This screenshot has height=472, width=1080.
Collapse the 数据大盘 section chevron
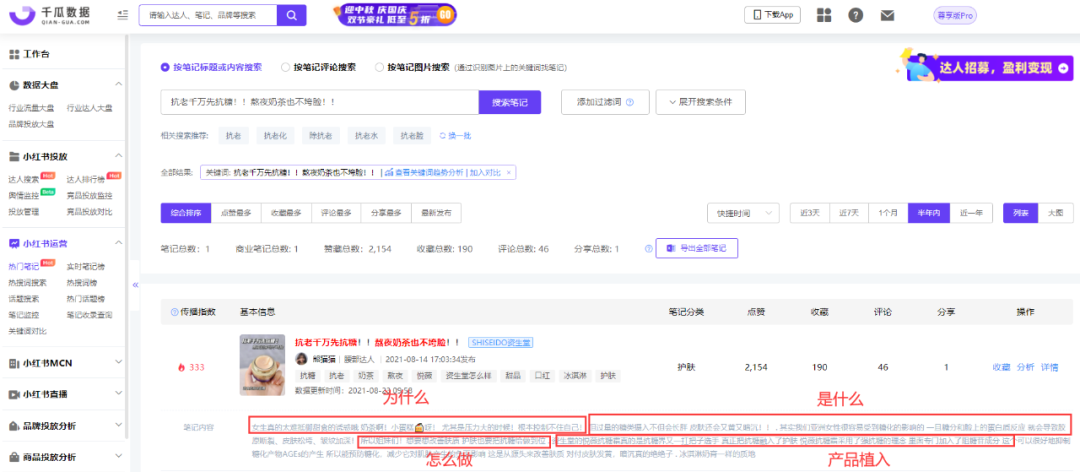[x=118, y=85]
